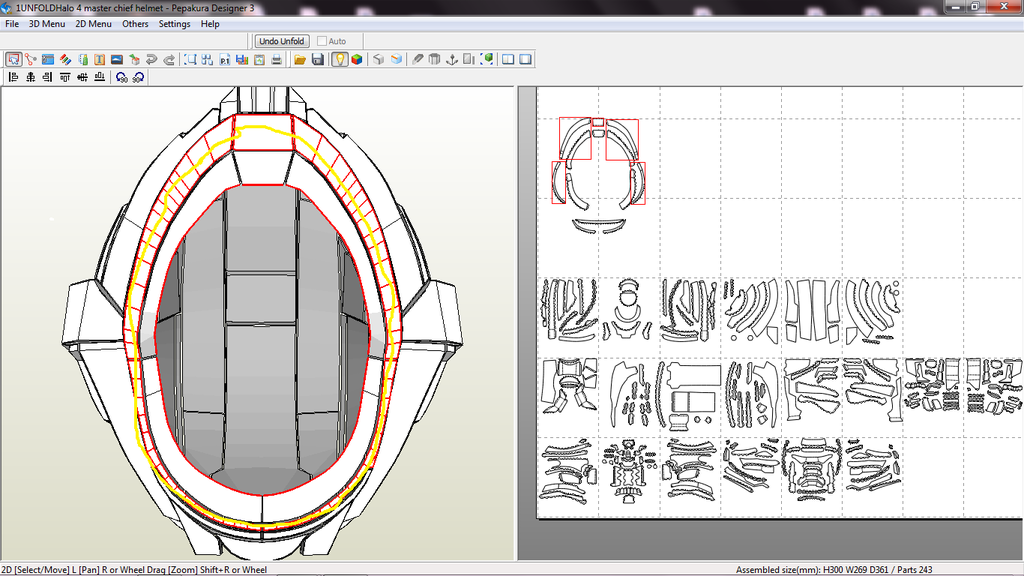The image size is (1024, 576).
Task: Toggle the light bulb lighting icon
Action: pyautogui.click(x=340, y=59)
